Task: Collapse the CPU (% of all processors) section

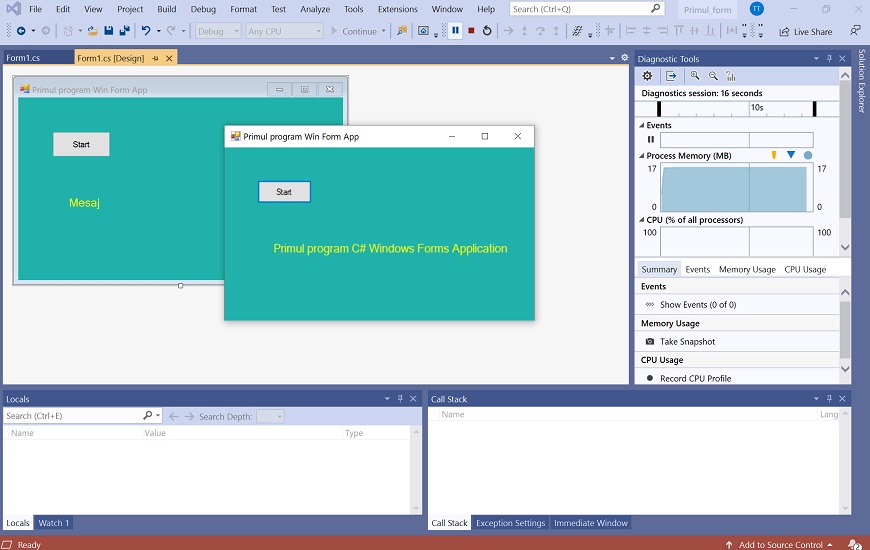Action: [642, 220]
